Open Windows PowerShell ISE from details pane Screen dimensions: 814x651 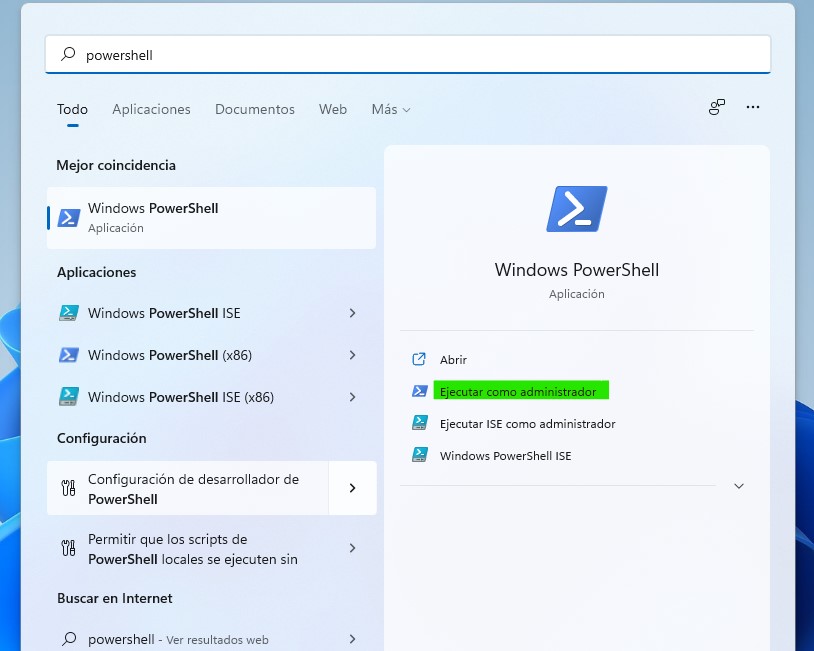505,456
